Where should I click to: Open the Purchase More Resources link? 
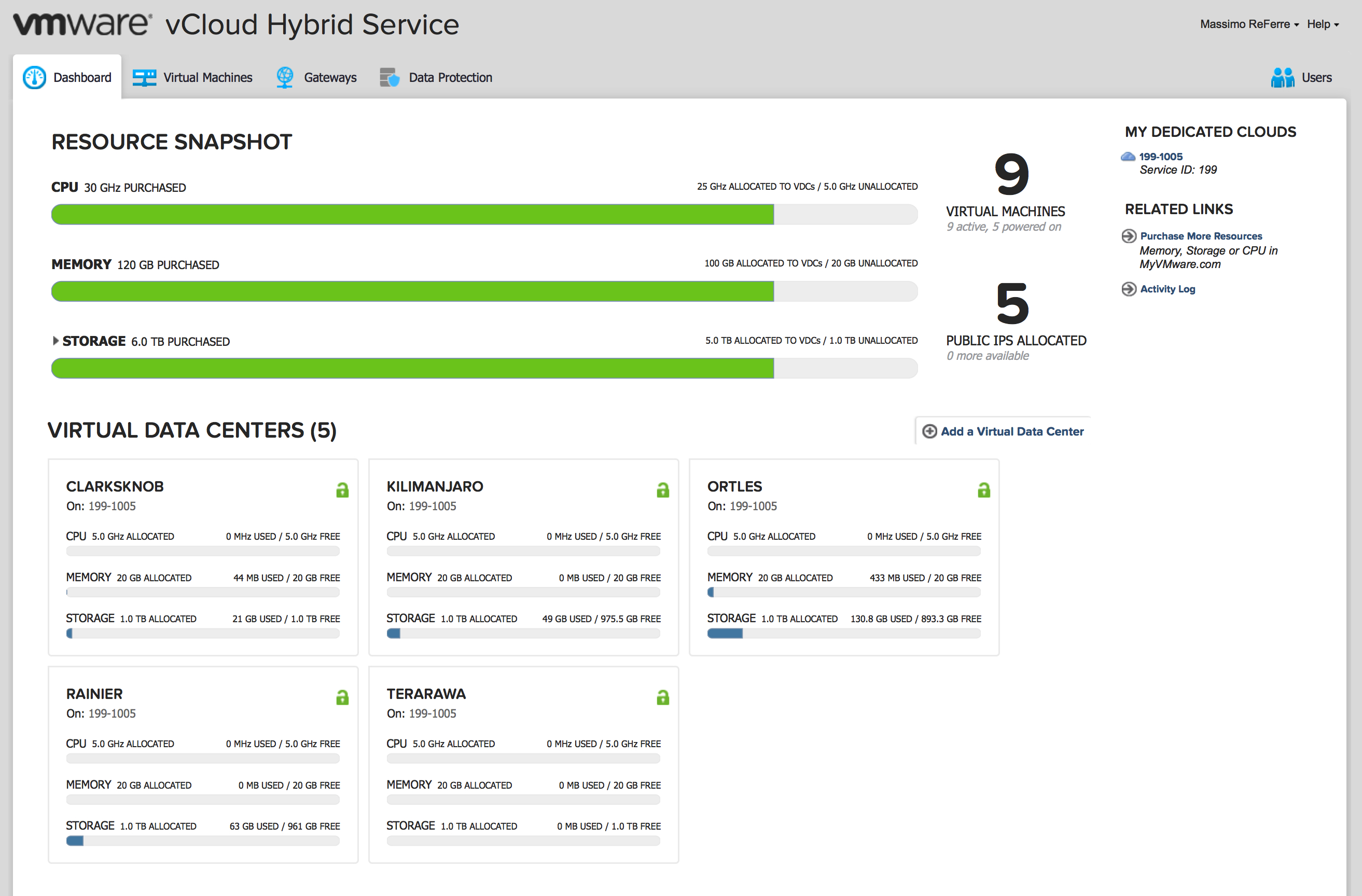click(x=1201, y=236)
